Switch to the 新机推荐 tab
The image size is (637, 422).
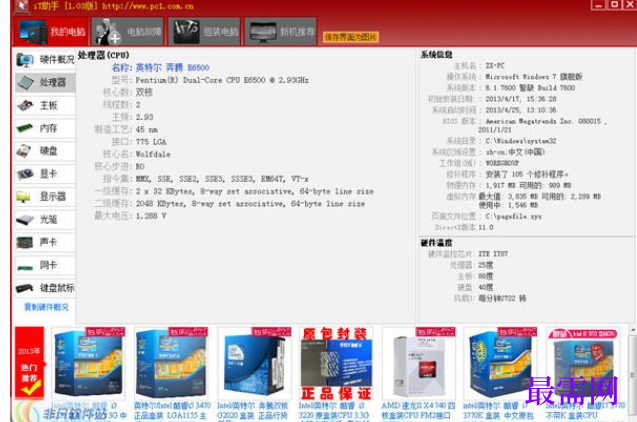(281, 31)
